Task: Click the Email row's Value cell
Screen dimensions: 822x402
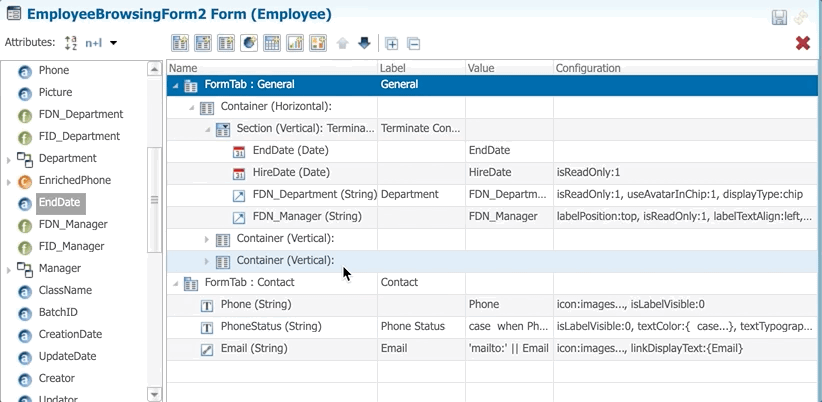Action: (x=509, y=349)
